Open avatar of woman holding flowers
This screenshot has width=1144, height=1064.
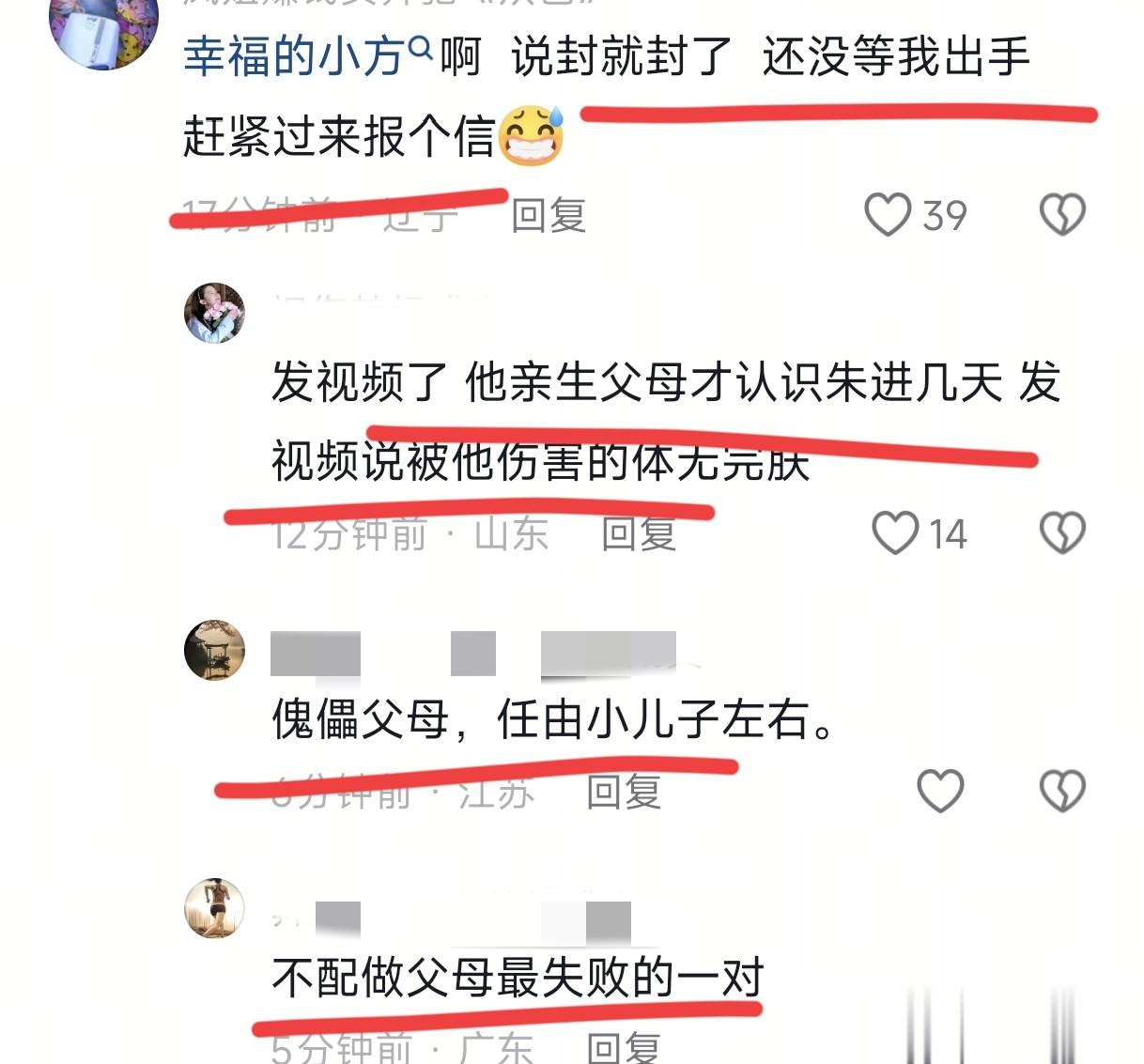point(214,313)
